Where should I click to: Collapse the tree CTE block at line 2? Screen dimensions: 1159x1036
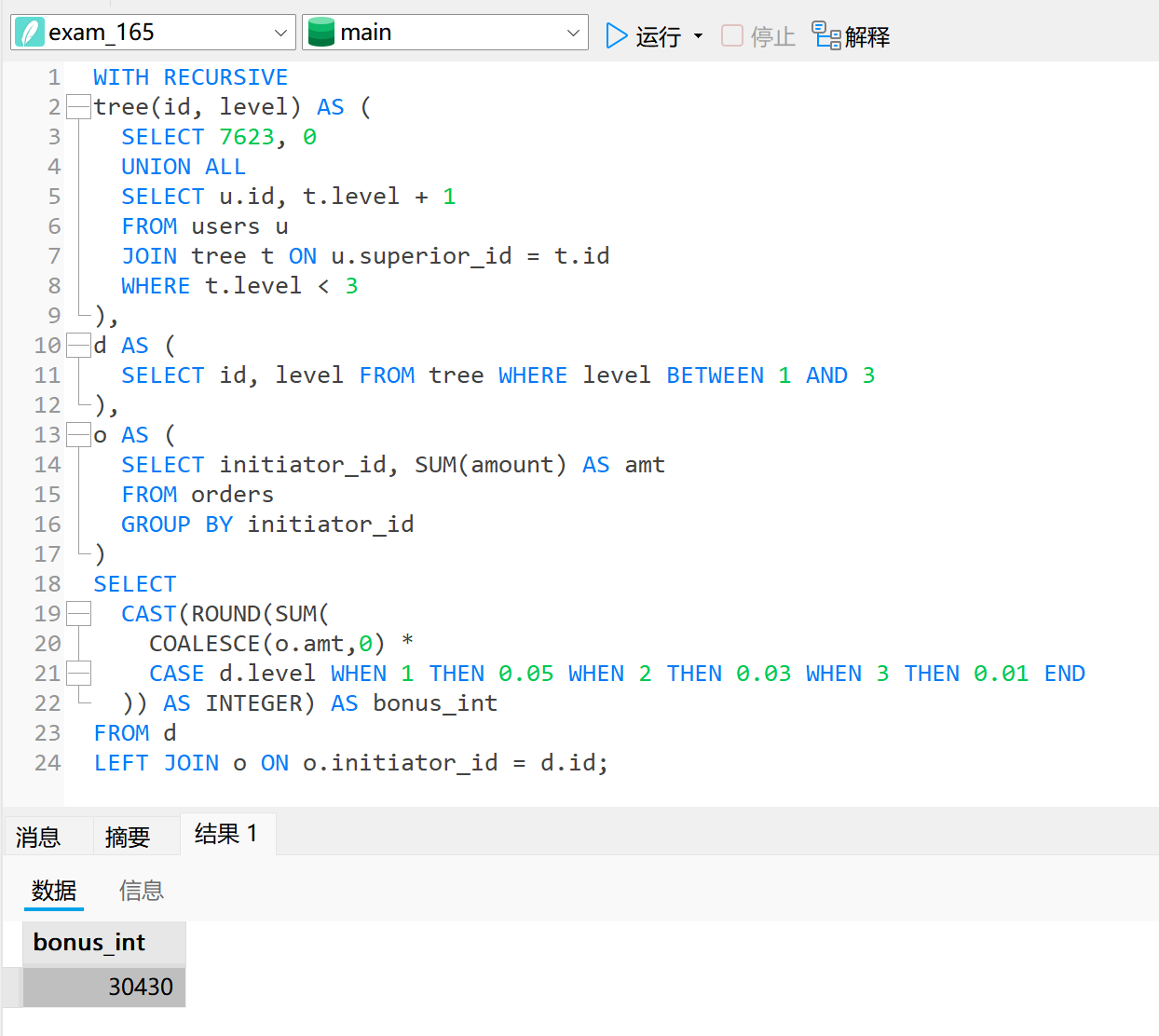coord(78,107)
